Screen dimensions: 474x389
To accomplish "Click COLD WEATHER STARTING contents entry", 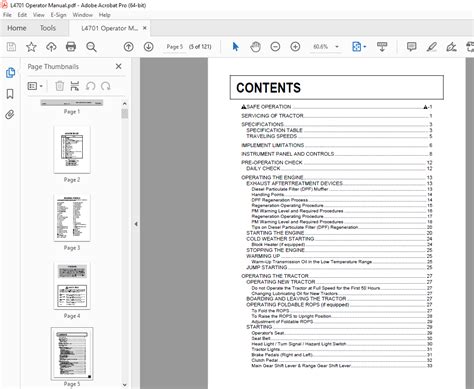I will [339, 239].
